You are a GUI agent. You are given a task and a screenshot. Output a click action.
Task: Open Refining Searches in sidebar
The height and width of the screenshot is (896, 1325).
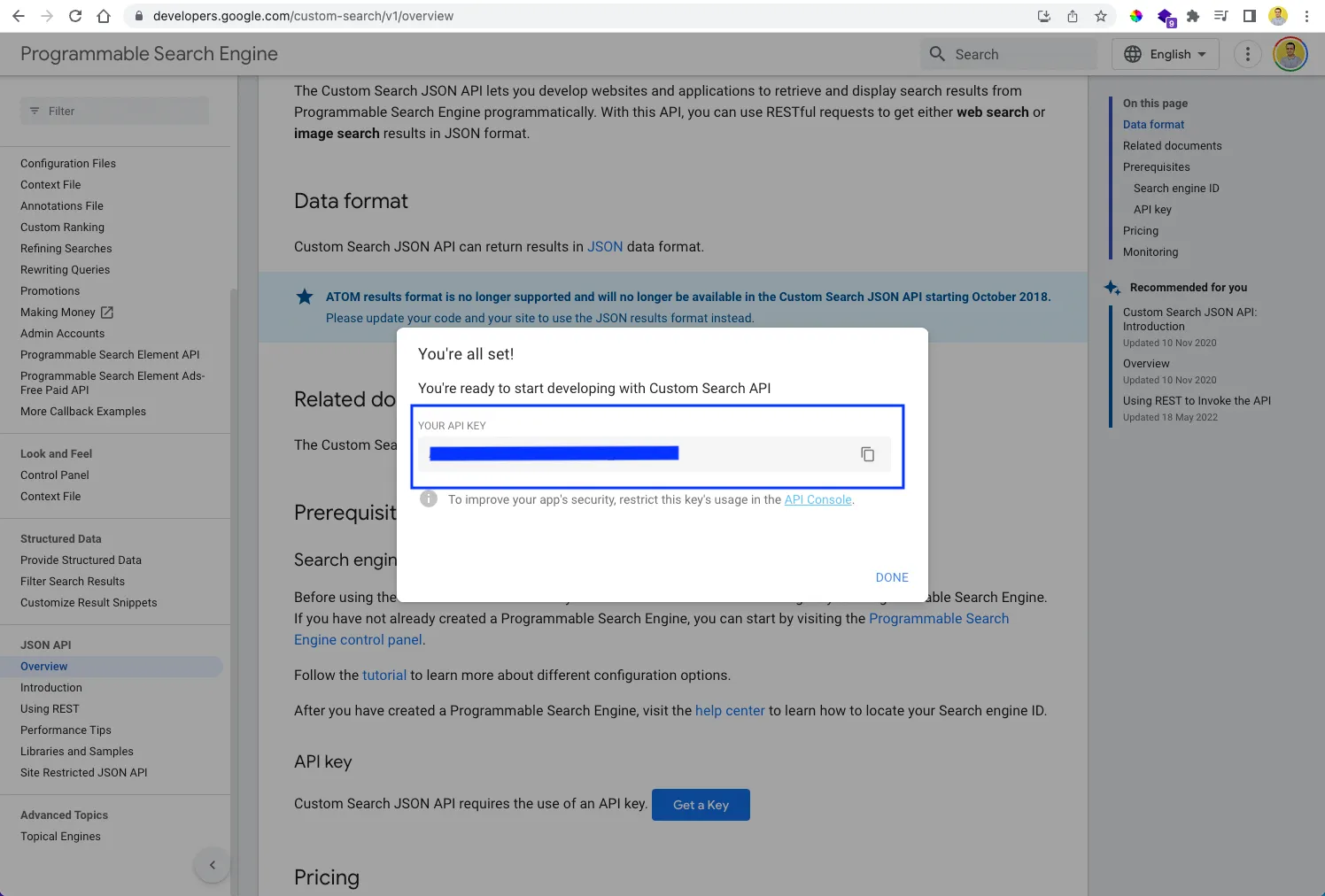pyautogui.click(x=66, y=249)
